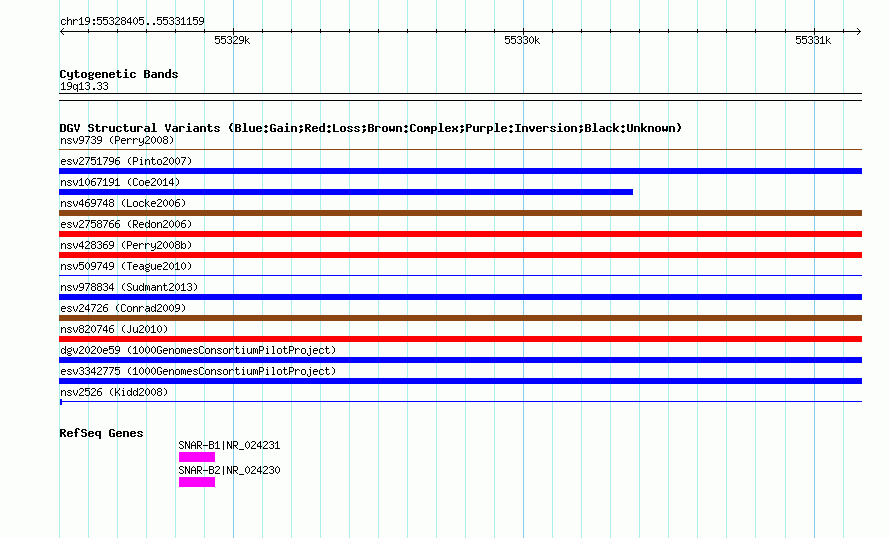The image size is (890, 538).
Task: Click the nsv509749 (Teague2010) label
Action: (126, 266)
